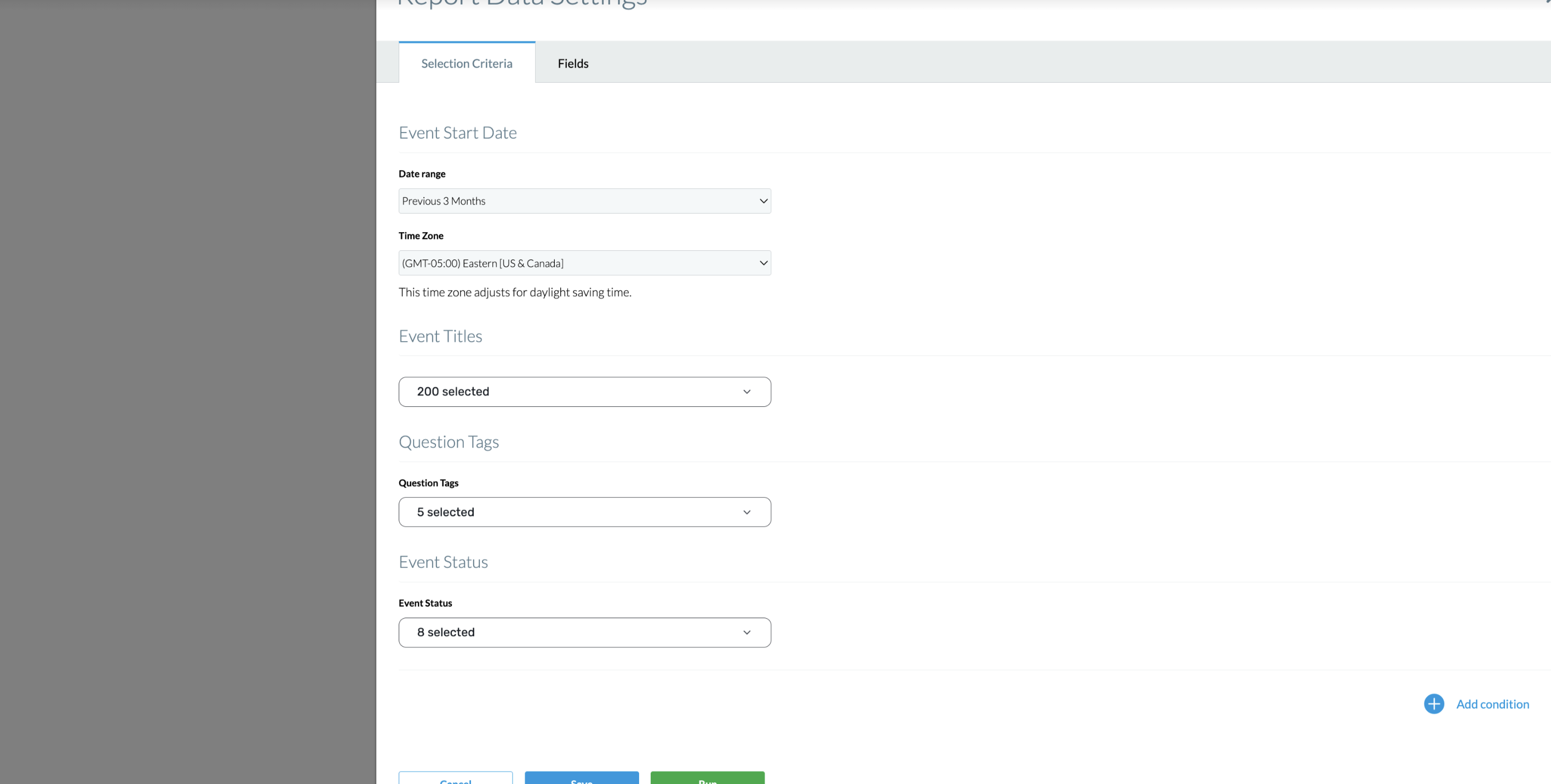Select the Selection Criteria tab
The width and height of the screenshot is (1551, 784).
[467, 63]
